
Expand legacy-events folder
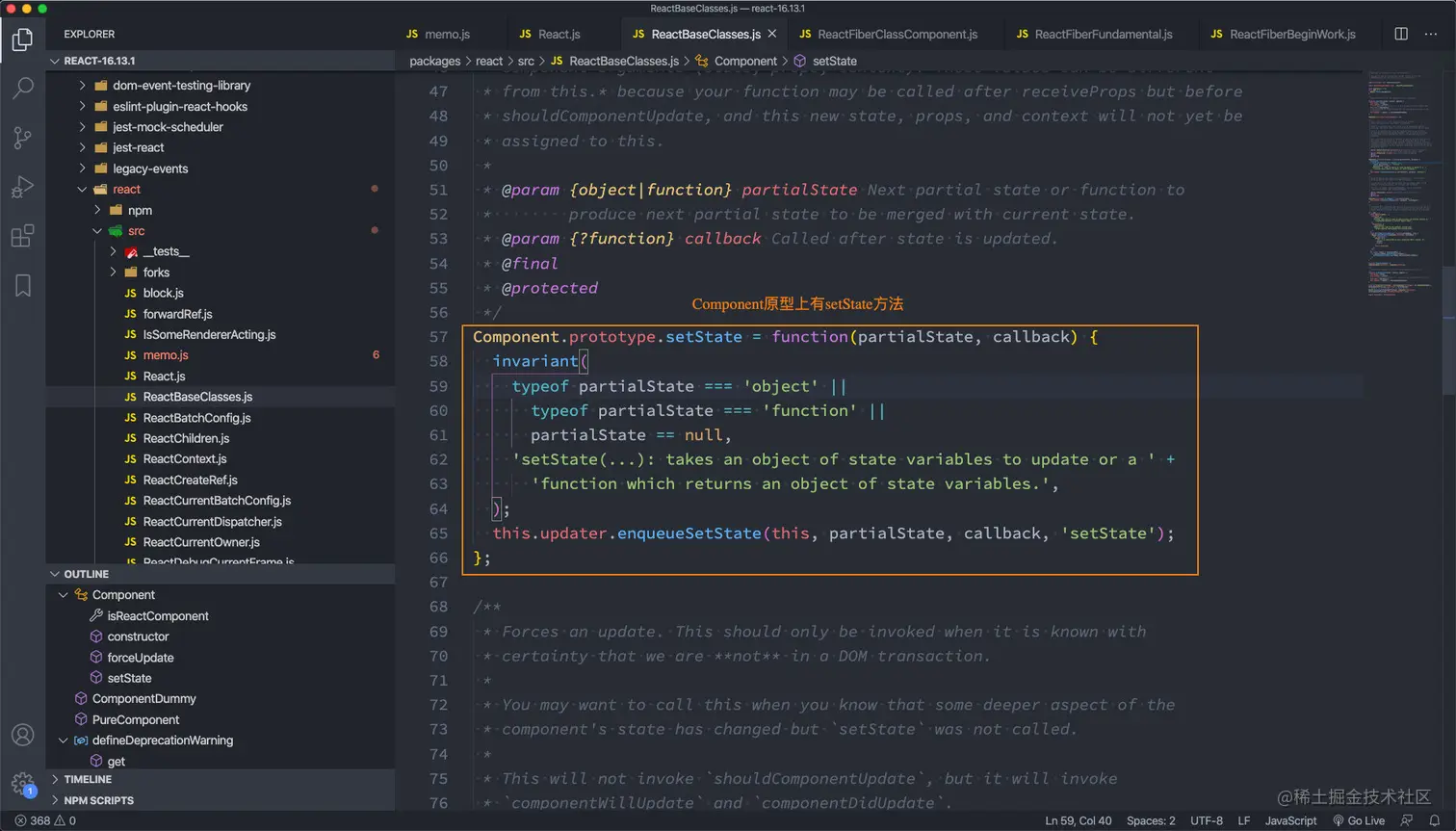point(150,169)
